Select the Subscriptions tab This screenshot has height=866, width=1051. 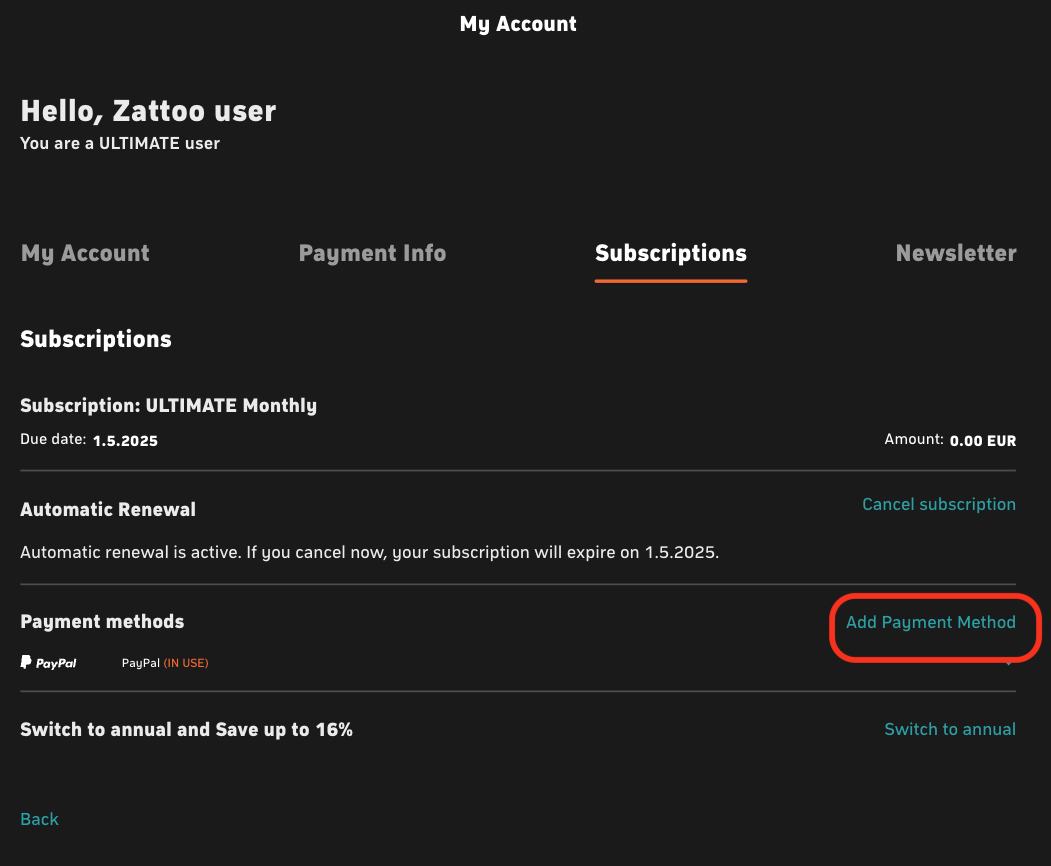pyautogui.click(x=670, y=253)
